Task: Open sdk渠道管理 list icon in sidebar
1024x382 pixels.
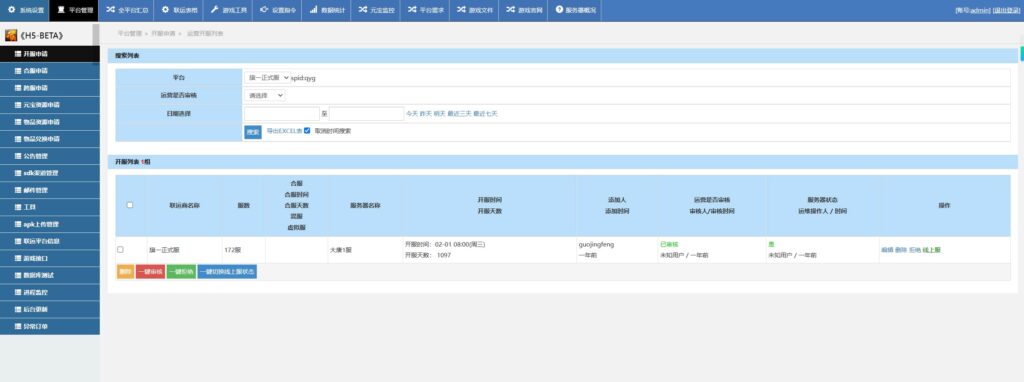Action: pos(18,173)
